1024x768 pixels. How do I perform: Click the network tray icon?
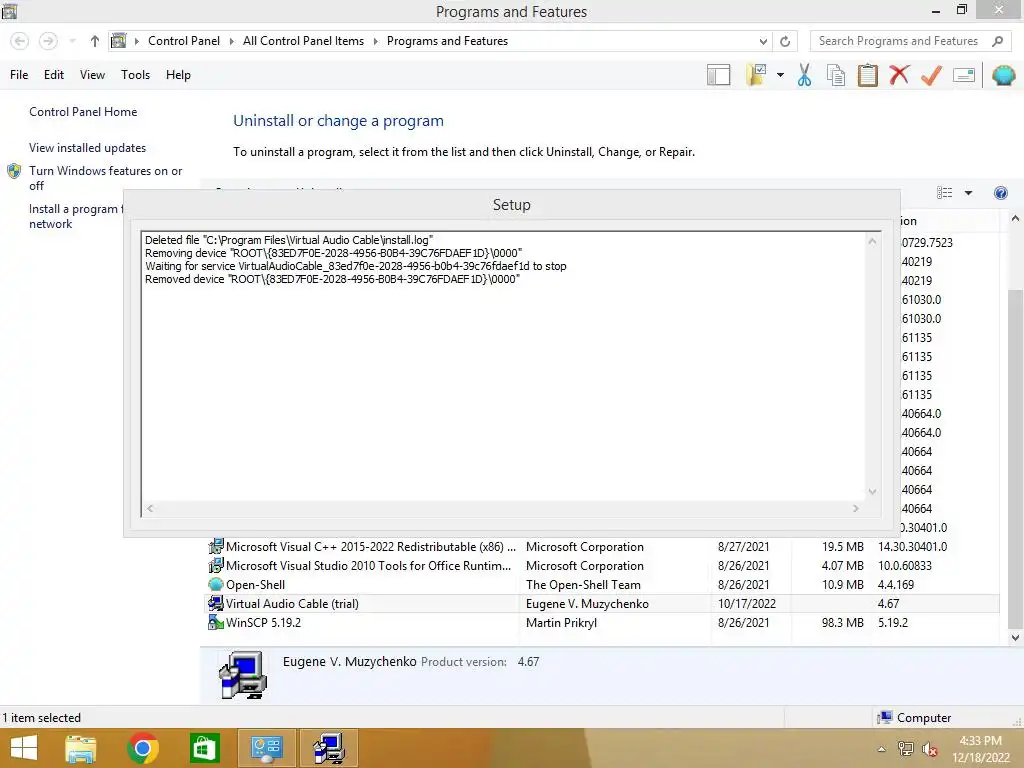[x=905, y=749]
